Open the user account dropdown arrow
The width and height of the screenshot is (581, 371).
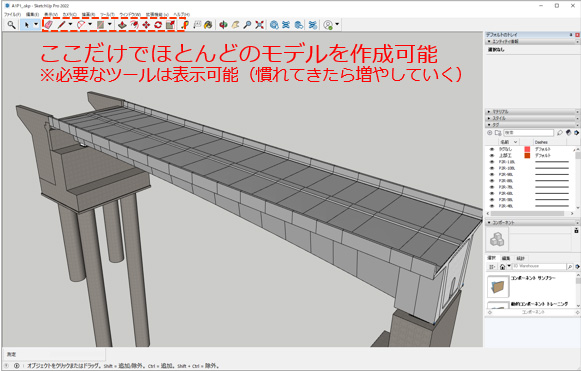point(337,24)
